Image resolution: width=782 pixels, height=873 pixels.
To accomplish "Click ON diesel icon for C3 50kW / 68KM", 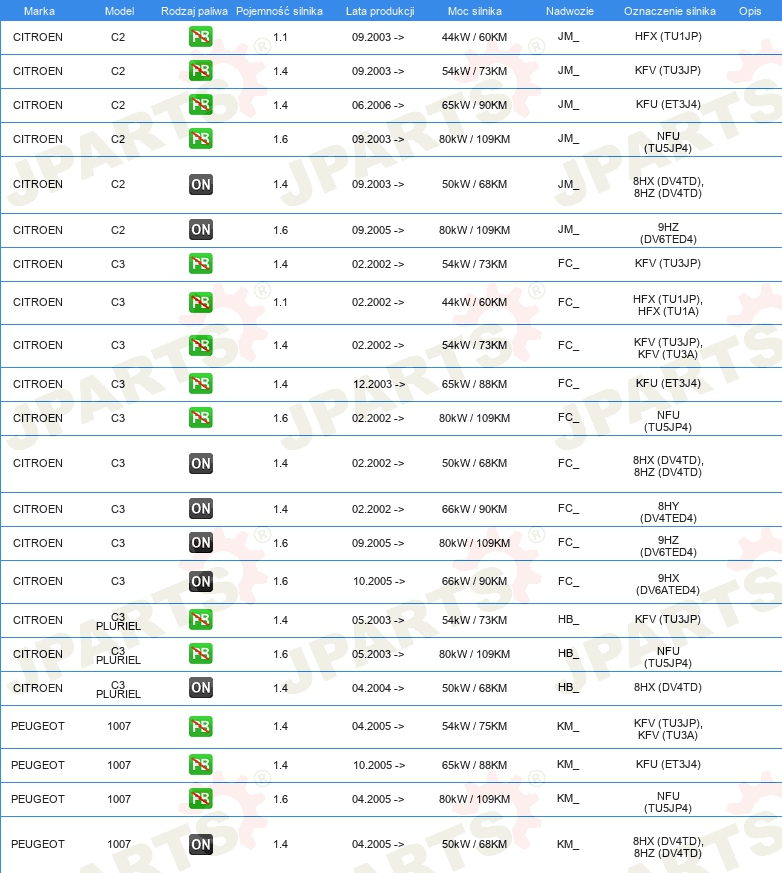I will pos(200,463).
